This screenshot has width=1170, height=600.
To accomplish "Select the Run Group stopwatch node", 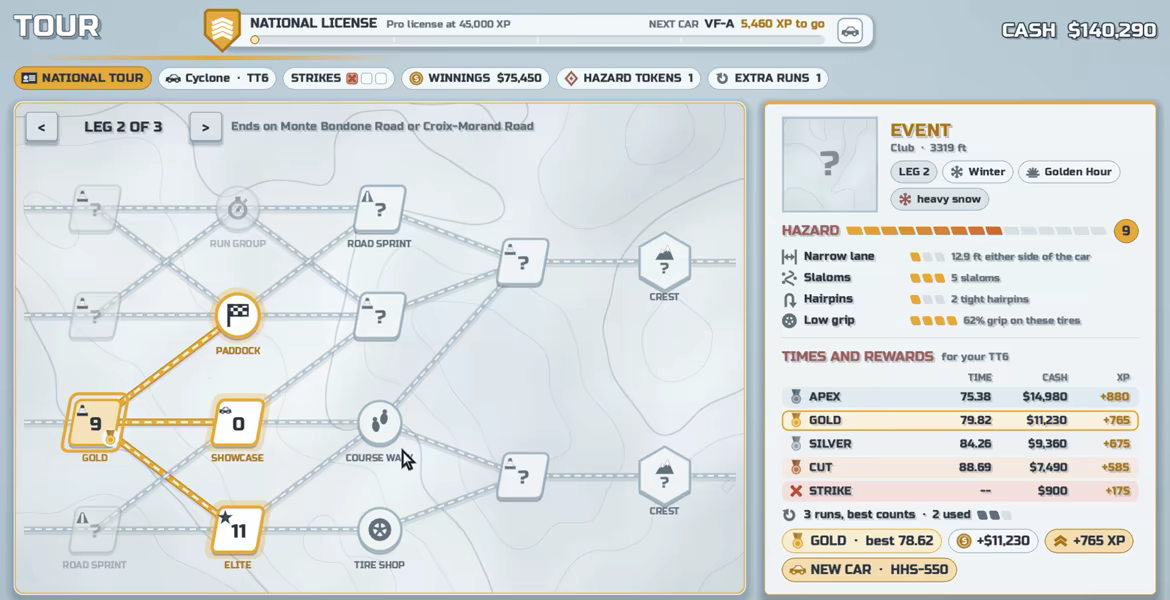I will click(237, 208).
